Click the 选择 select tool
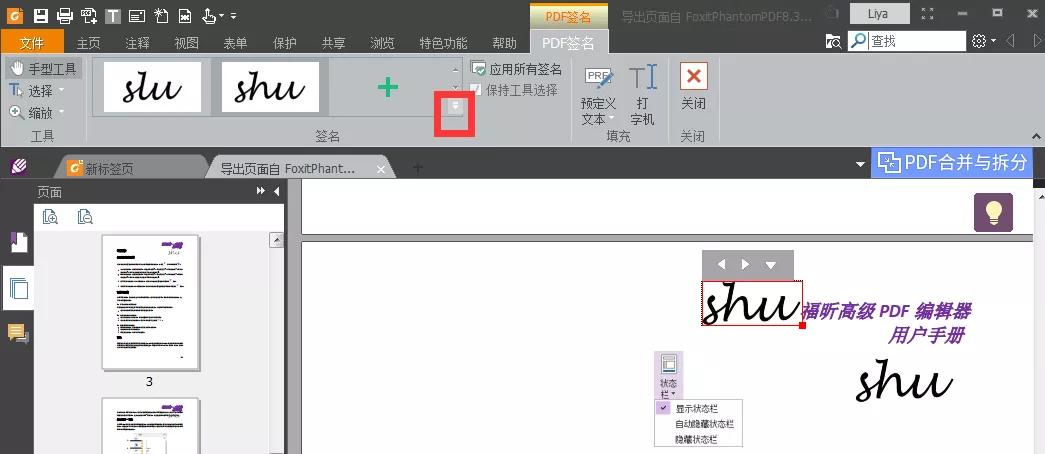 [31, 91]
